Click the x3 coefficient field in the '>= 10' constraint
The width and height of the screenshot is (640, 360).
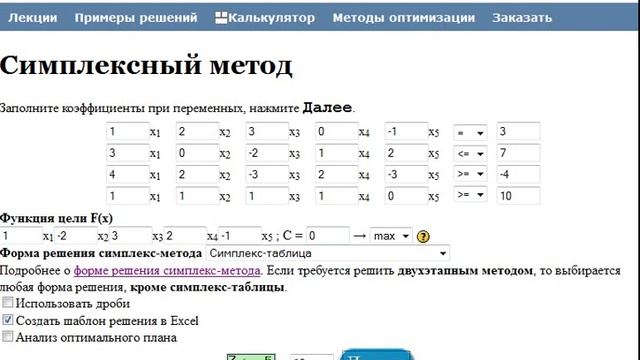(267, 196)
